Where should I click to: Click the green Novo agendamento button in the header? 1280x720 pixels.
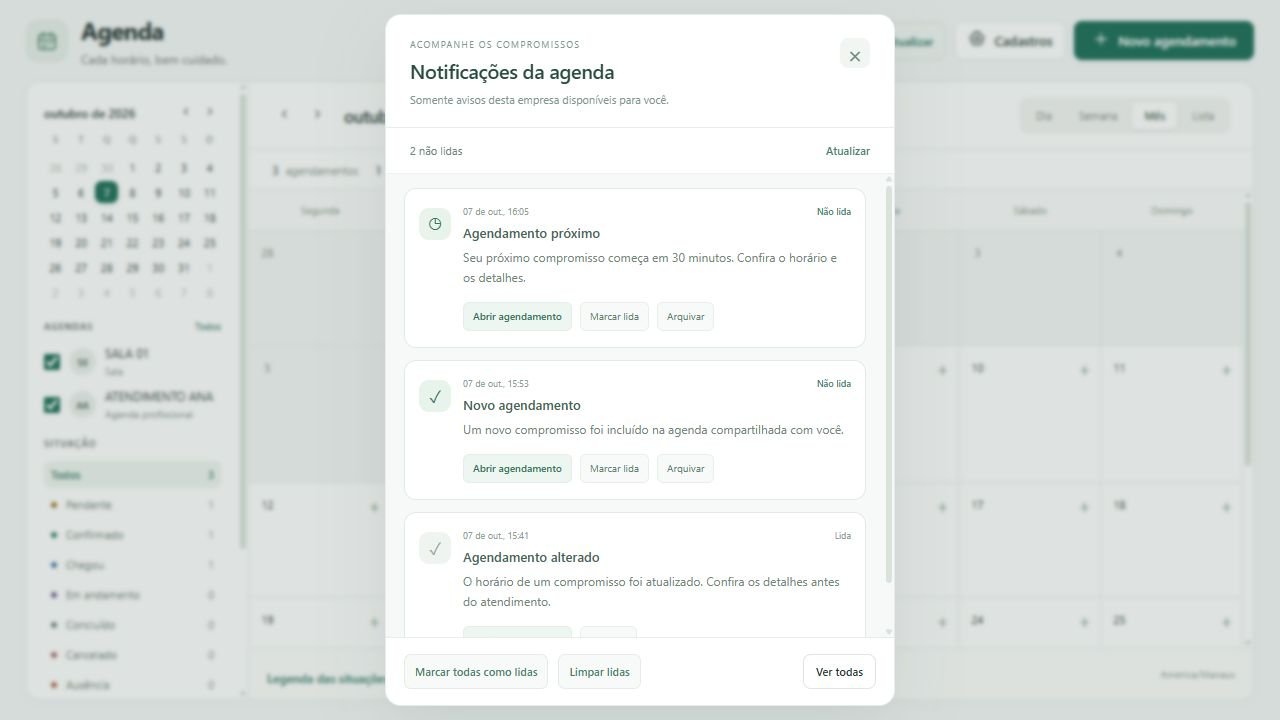(x=1164, y=41)
